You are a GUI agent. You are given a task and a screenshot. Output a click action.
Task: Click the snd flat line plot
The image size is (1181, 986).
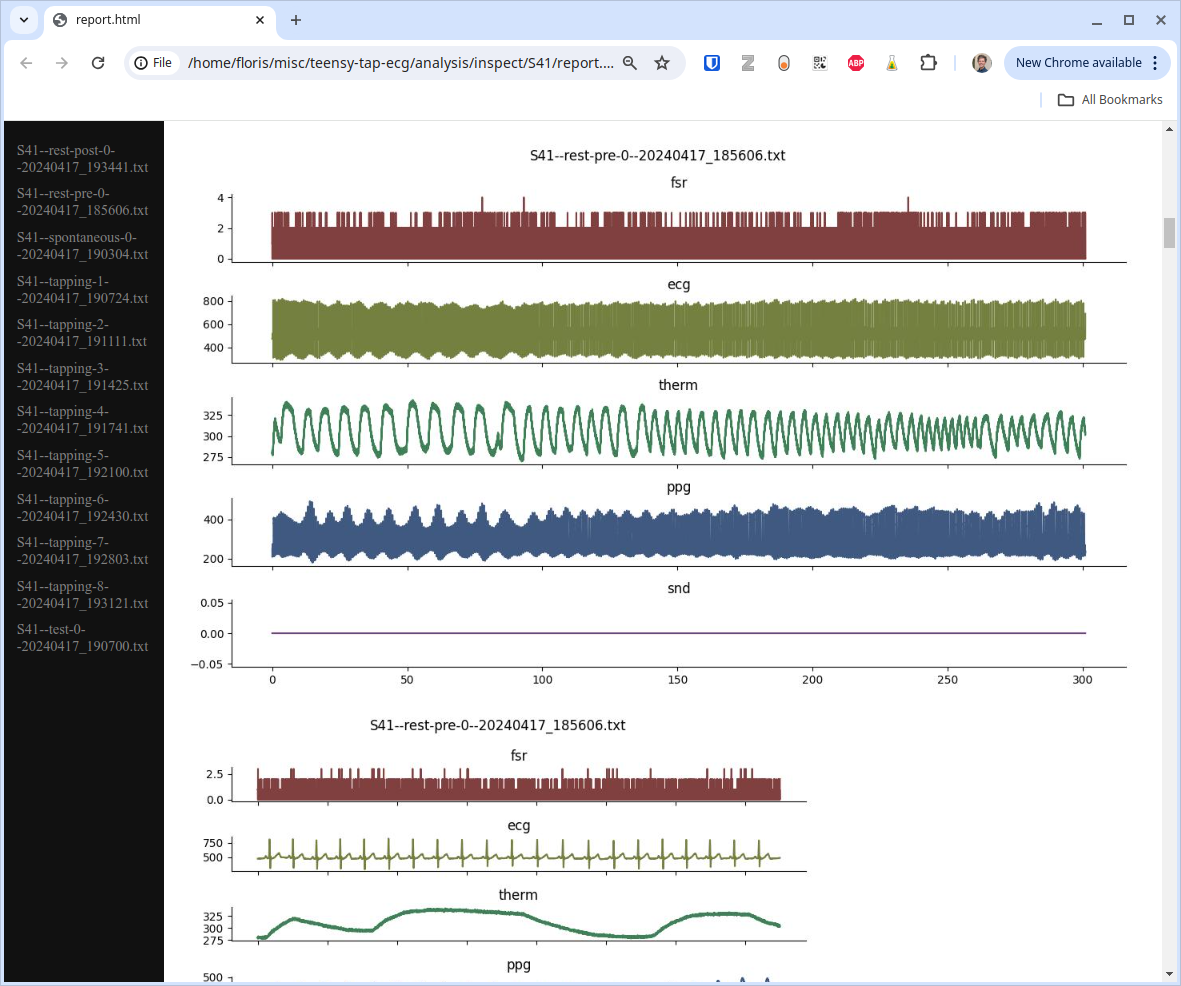pyautogui.click(x=679, y=633)
